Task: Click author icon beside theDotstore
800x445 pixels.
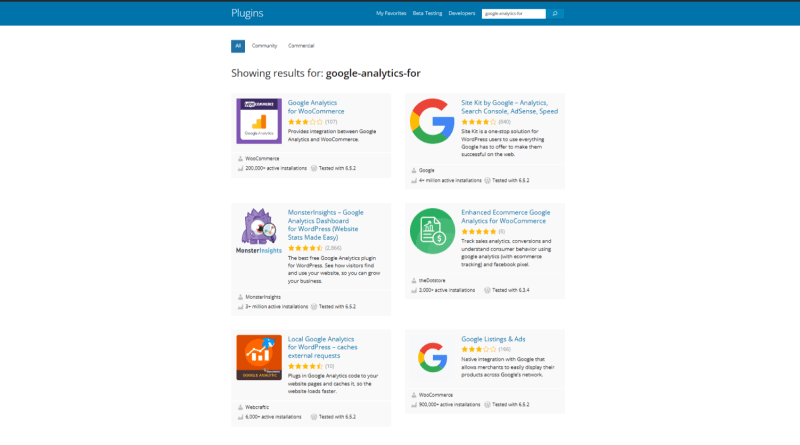Action: [x=414, y=281]
